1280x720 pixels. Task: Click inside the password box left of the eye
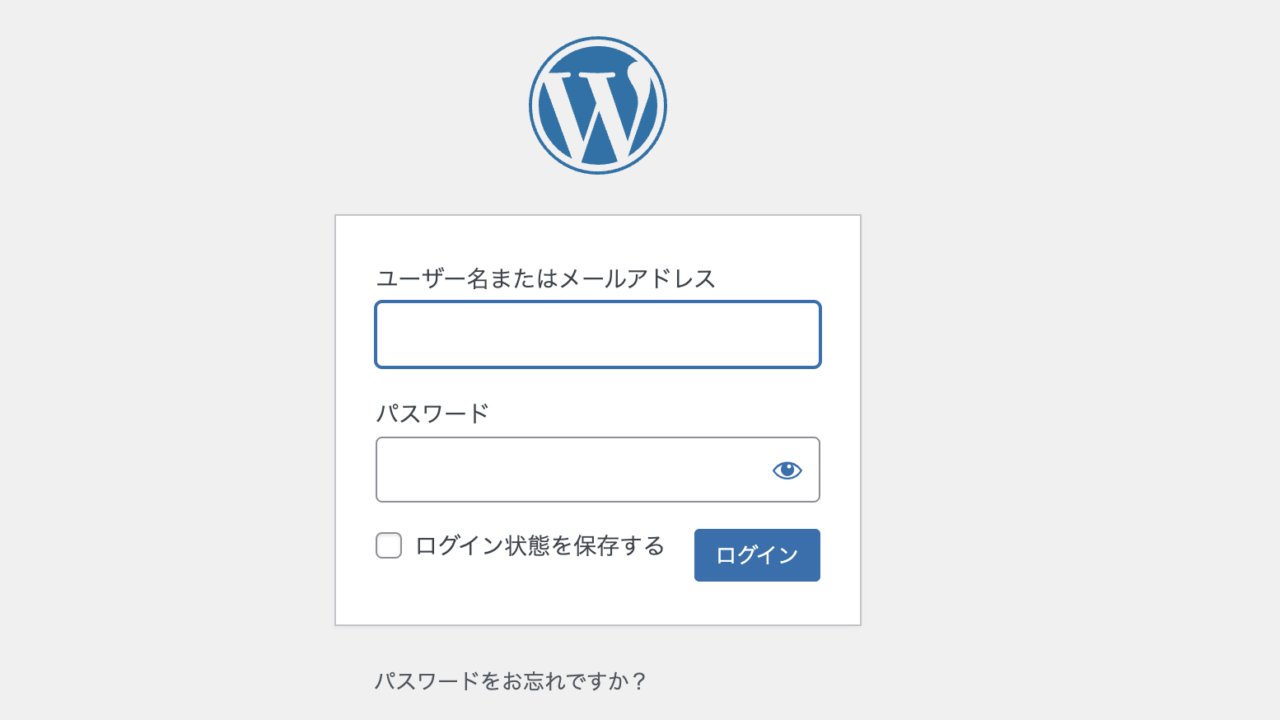pyautogui.click(x=570, y=470)
